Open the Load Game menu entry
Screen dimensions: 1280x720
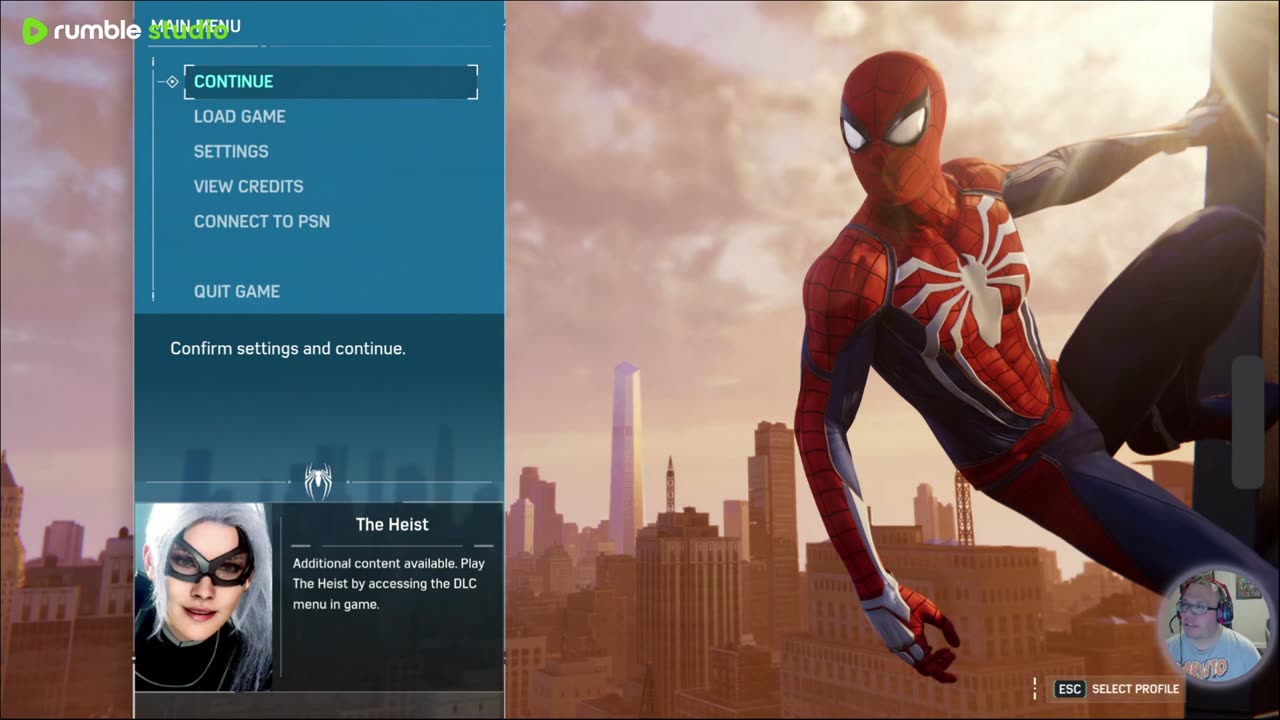click(239, 117)
